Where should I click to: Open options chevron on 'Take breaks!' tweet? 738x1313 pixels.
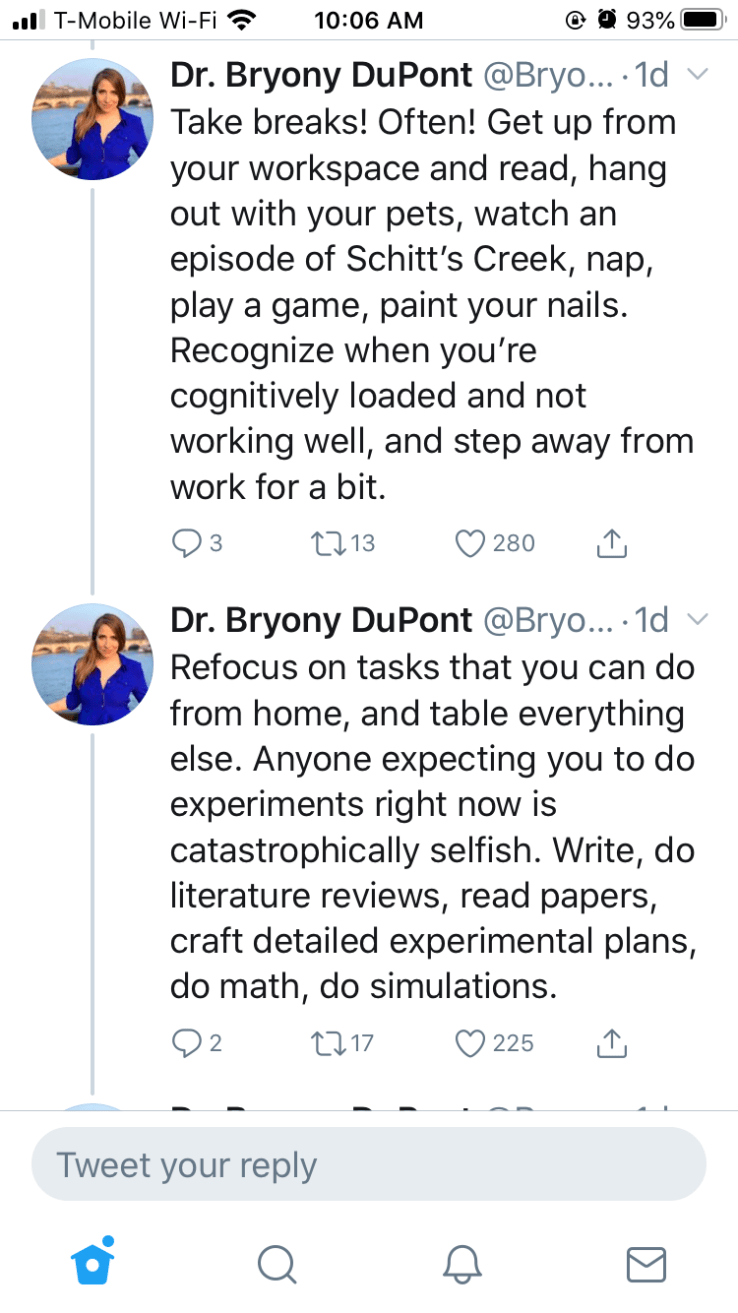point(699,74)
